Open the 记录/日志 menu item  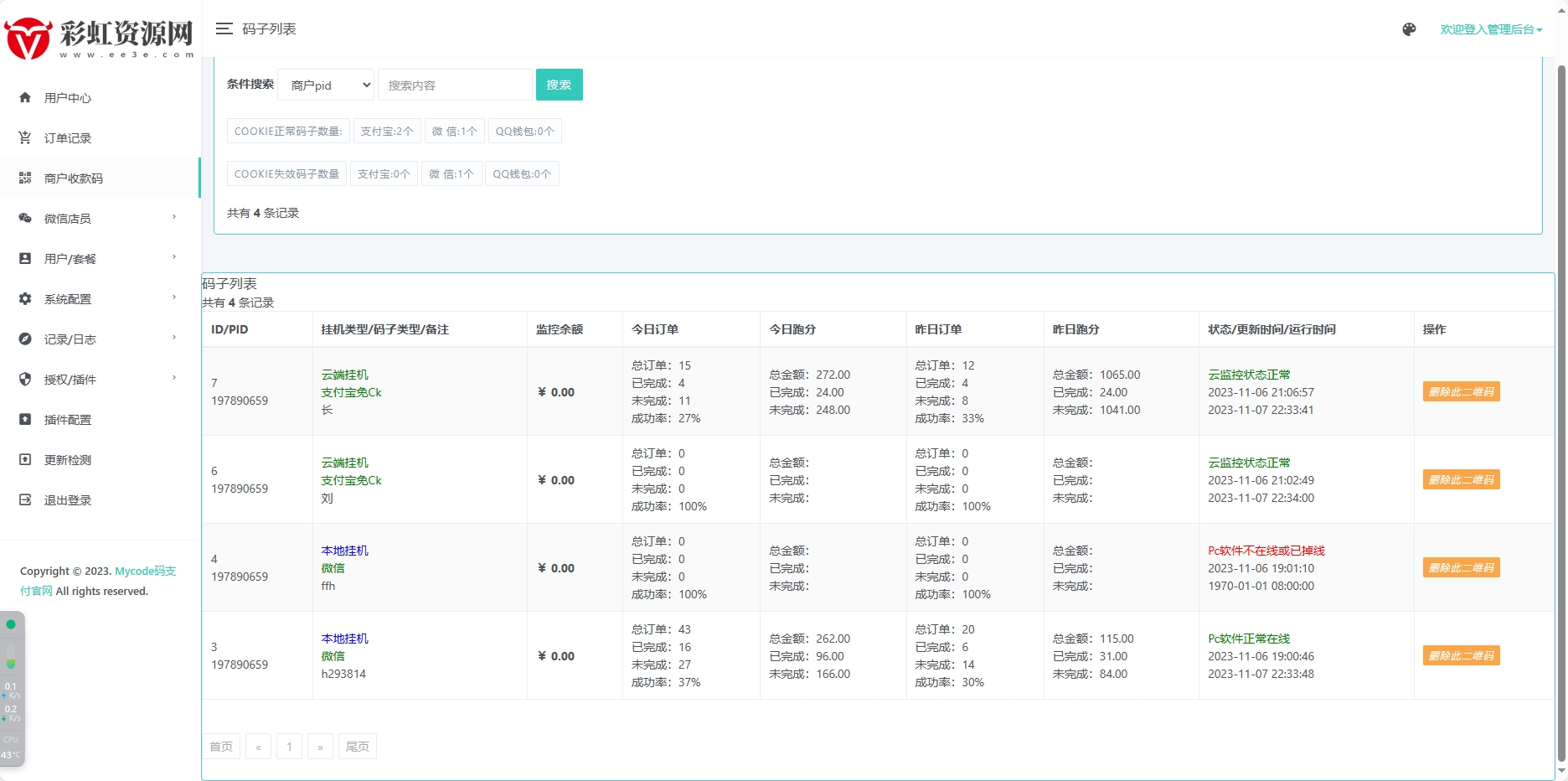(99, 339)
